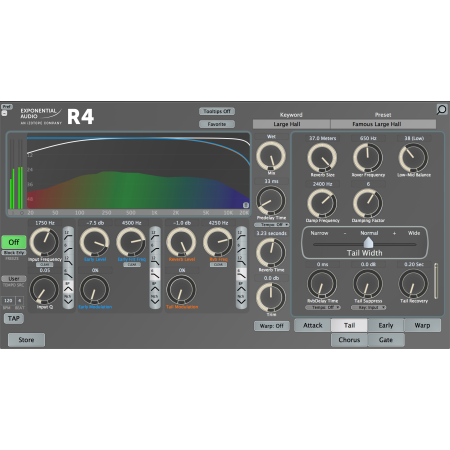This screenshot has height=450, width=450.
Task: Click the Tail Modulation knob
Action: 181,290
